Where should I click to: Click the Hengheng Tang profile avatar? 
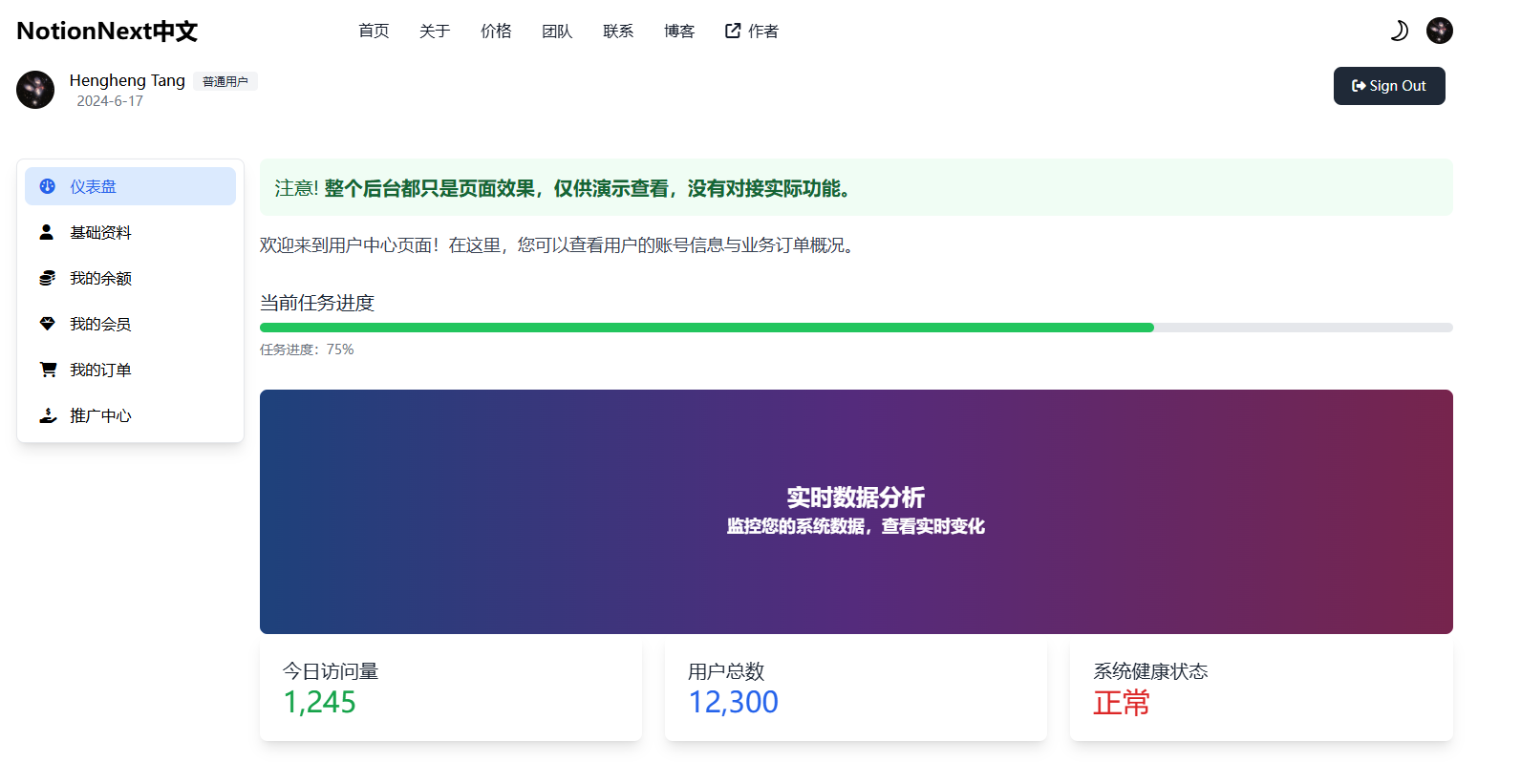(x=35, y=90)
